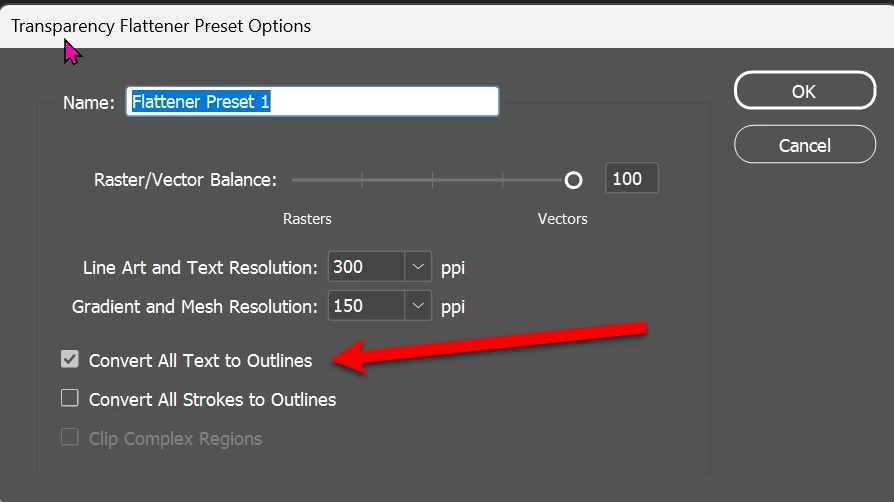The image size is (894, 502).
Task: Click the Rasters label under the slider
Action: point(307,218)
